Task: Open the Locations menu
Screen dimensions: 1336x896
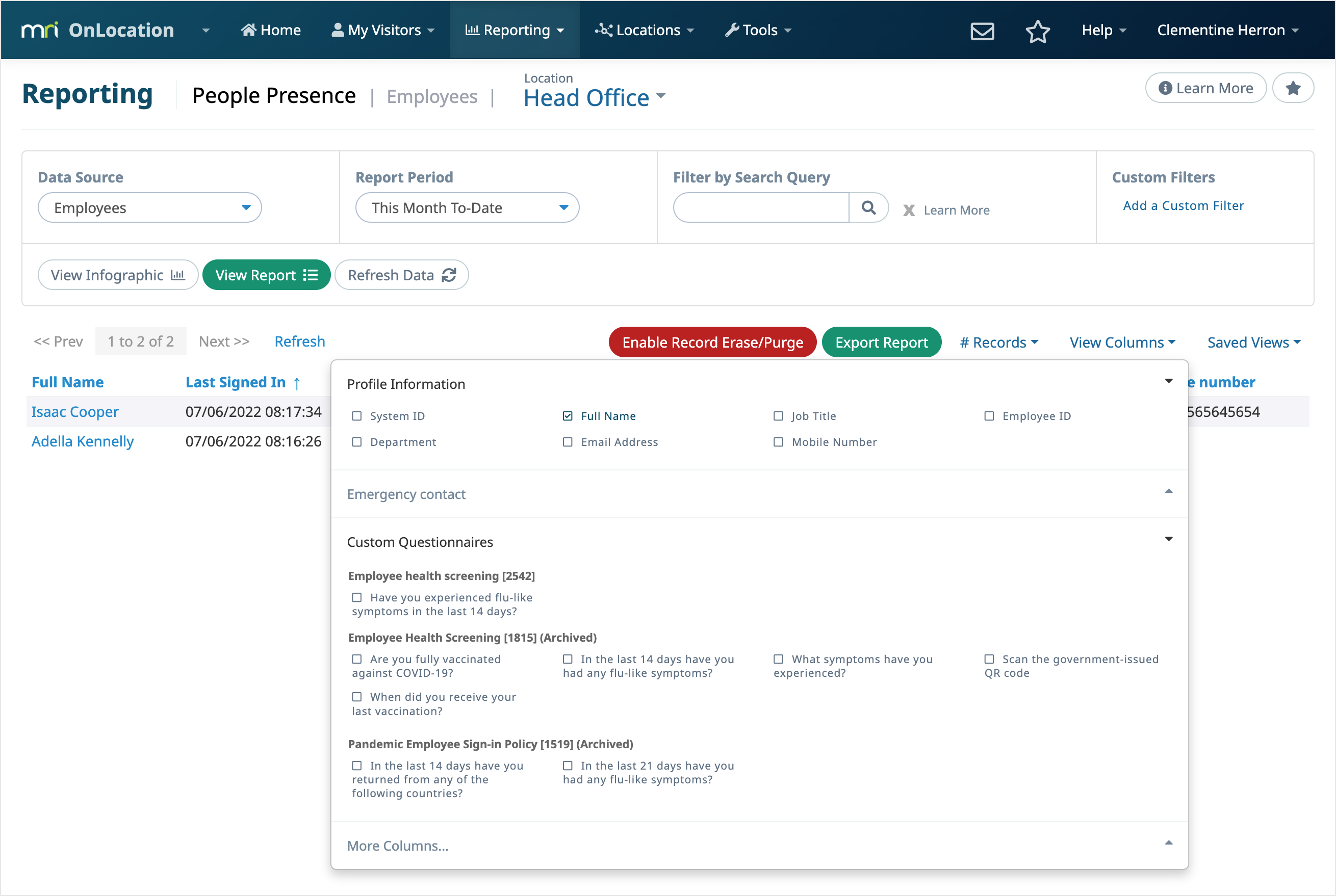Action: click(644, 30)
